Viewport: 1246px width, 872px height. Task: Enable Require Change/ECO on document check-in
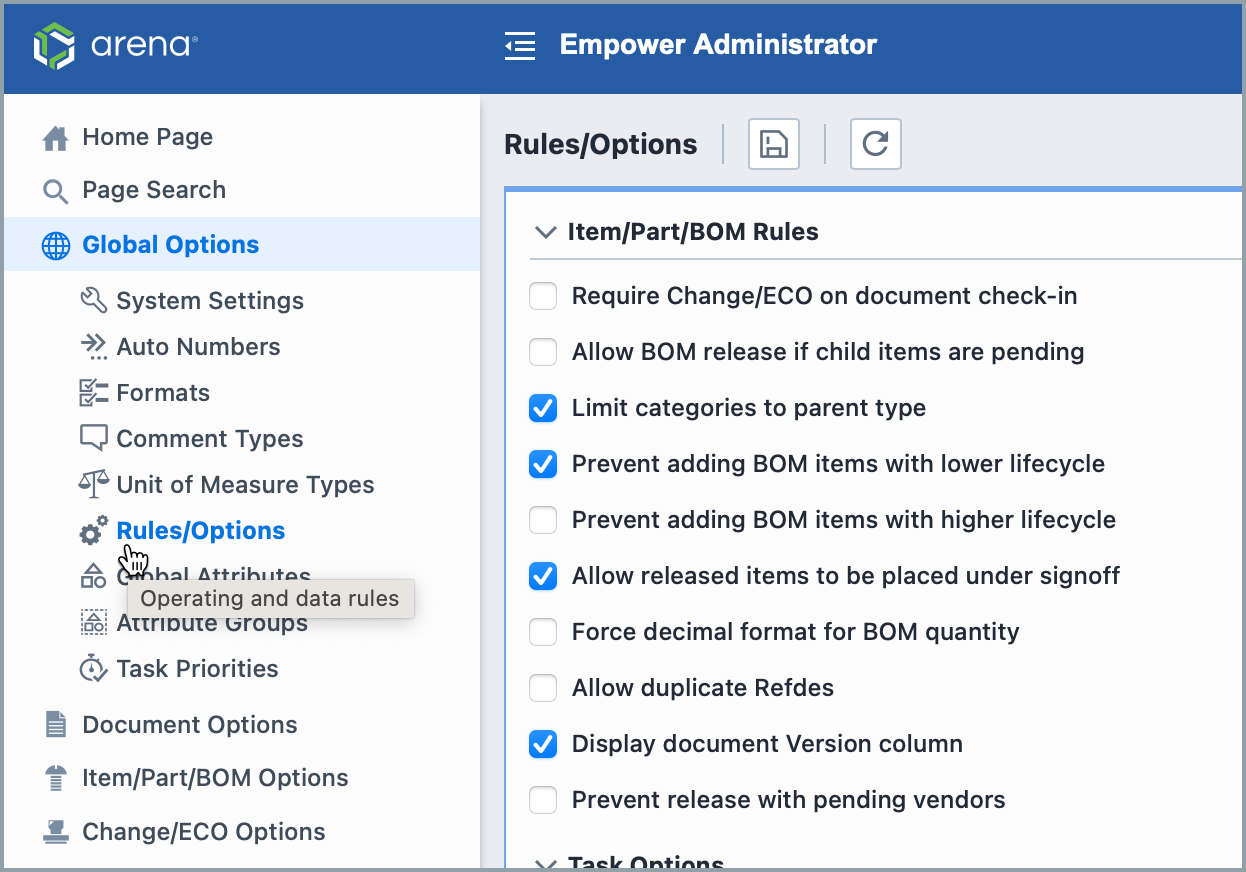542,296
